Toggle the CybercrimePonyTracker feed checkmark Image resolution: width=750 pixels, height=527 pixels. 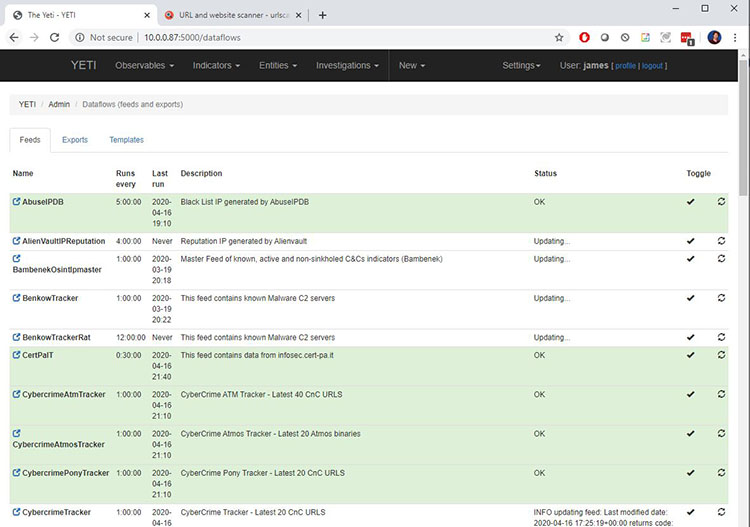[690, 472]
